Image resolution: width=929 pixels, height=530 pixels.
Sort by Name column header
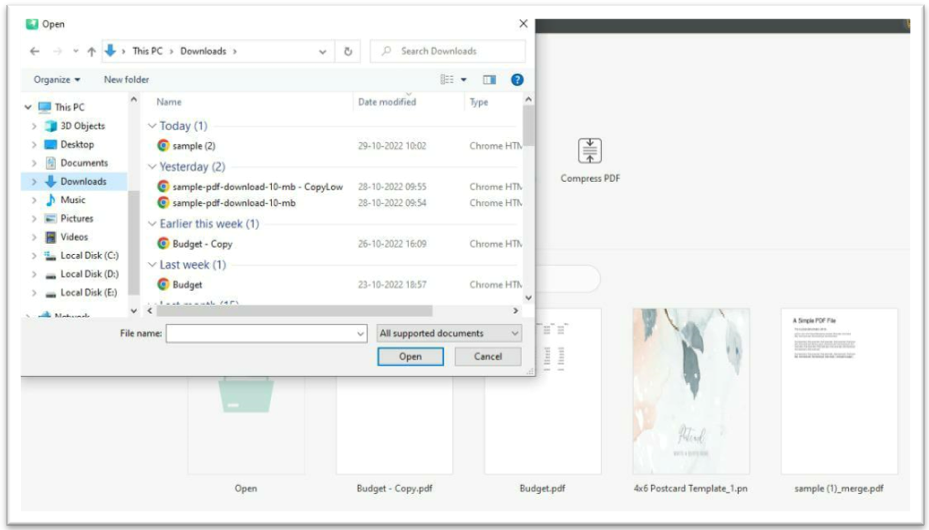(x=169, y=102)
